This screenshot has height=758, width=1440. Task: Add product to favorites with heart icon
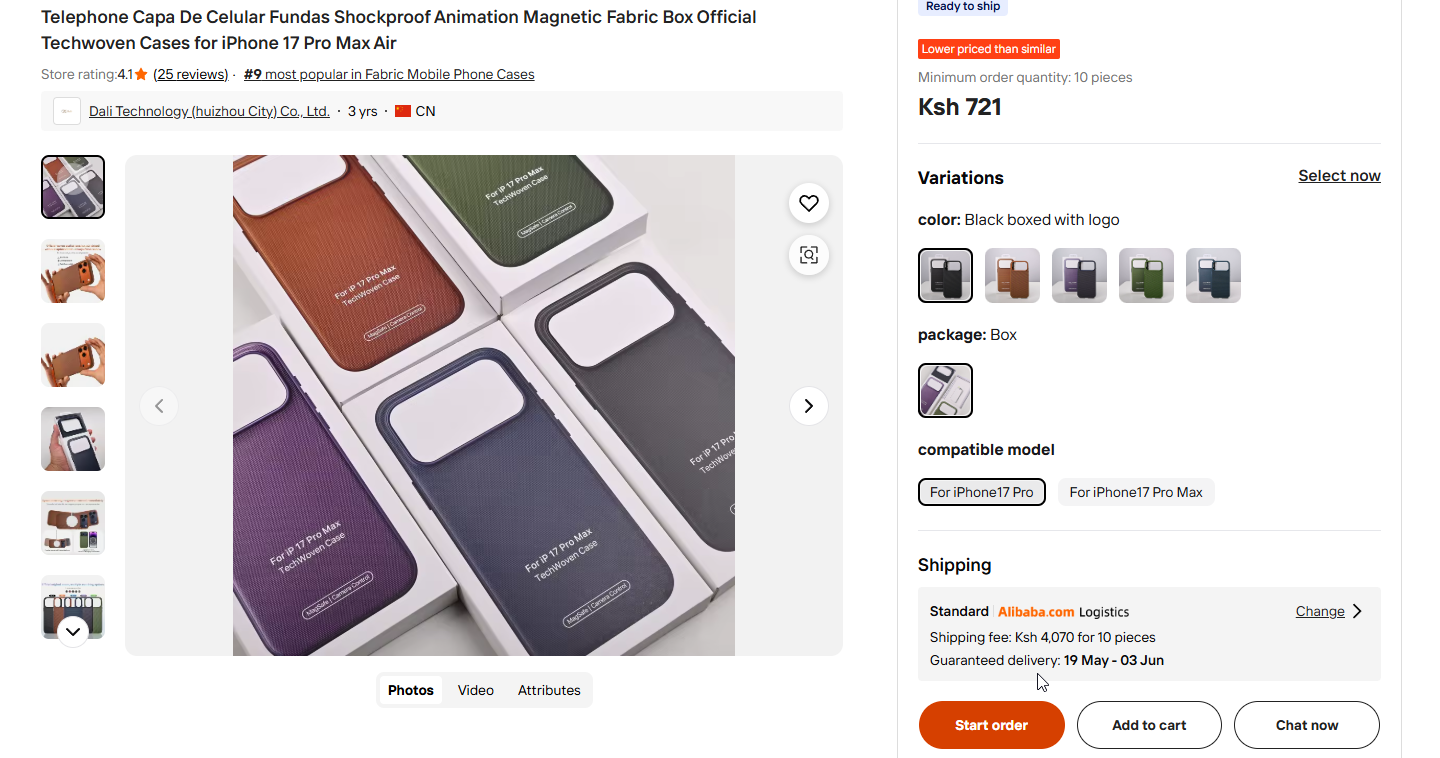point(809,203)
